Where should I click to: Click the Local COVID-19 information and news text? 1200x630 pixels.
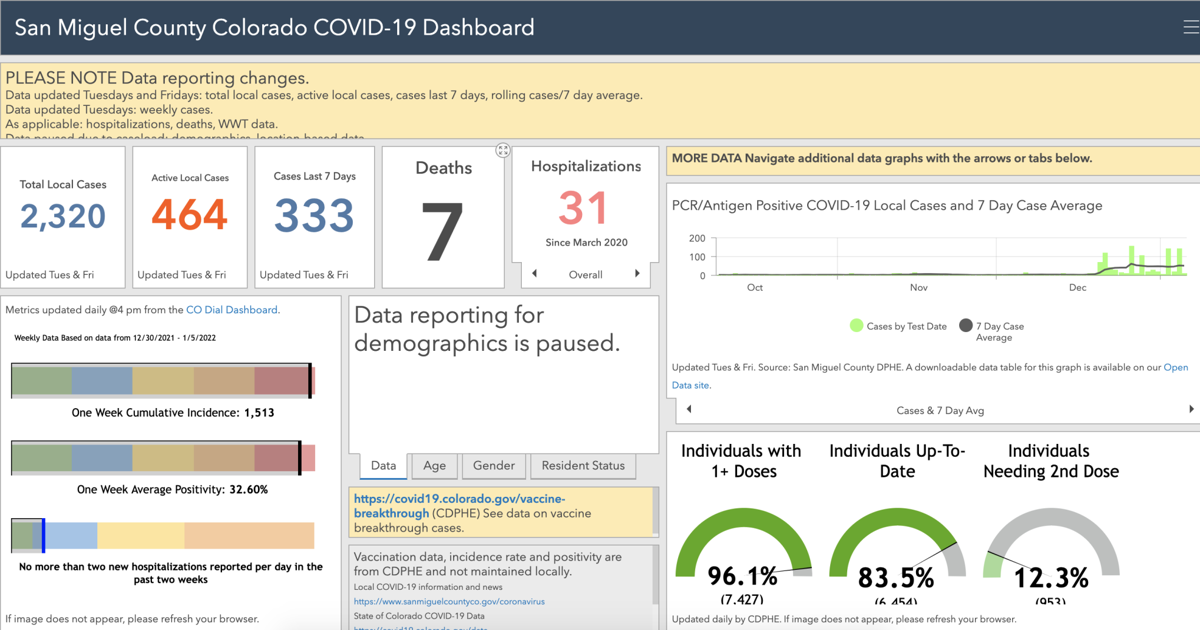(x=430, y=587)
